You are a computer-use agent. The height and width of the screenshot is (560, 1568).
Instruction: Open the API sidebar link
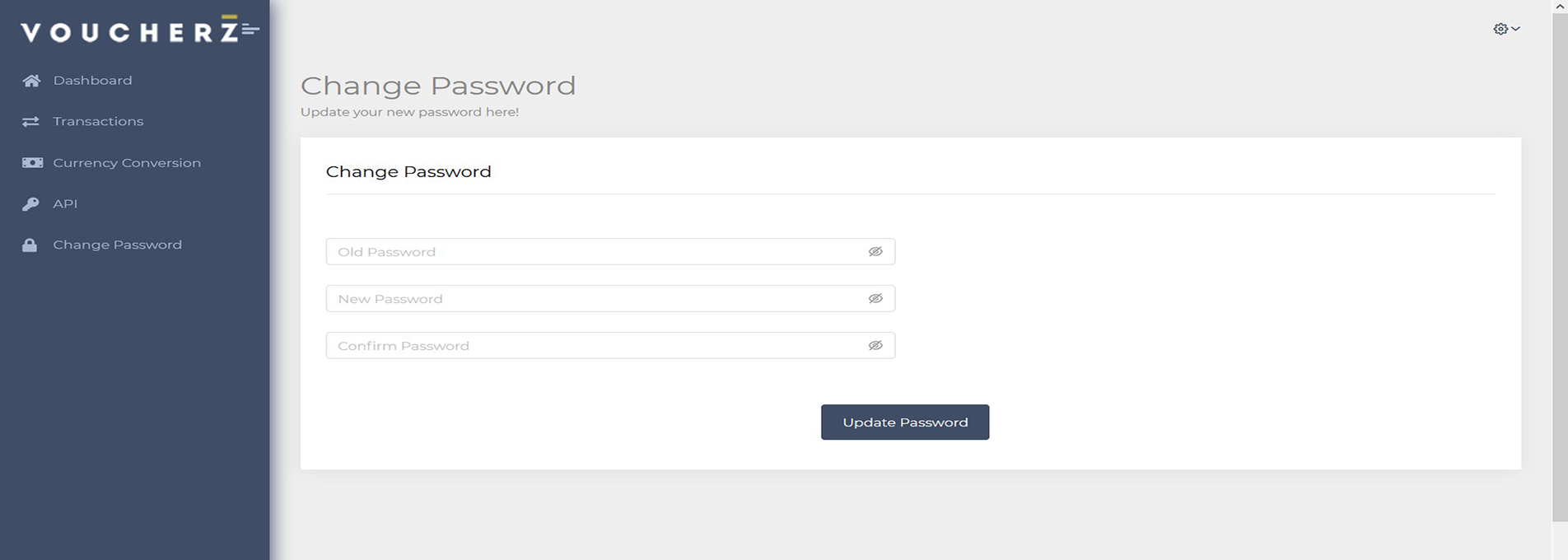[x=65, y=204]
